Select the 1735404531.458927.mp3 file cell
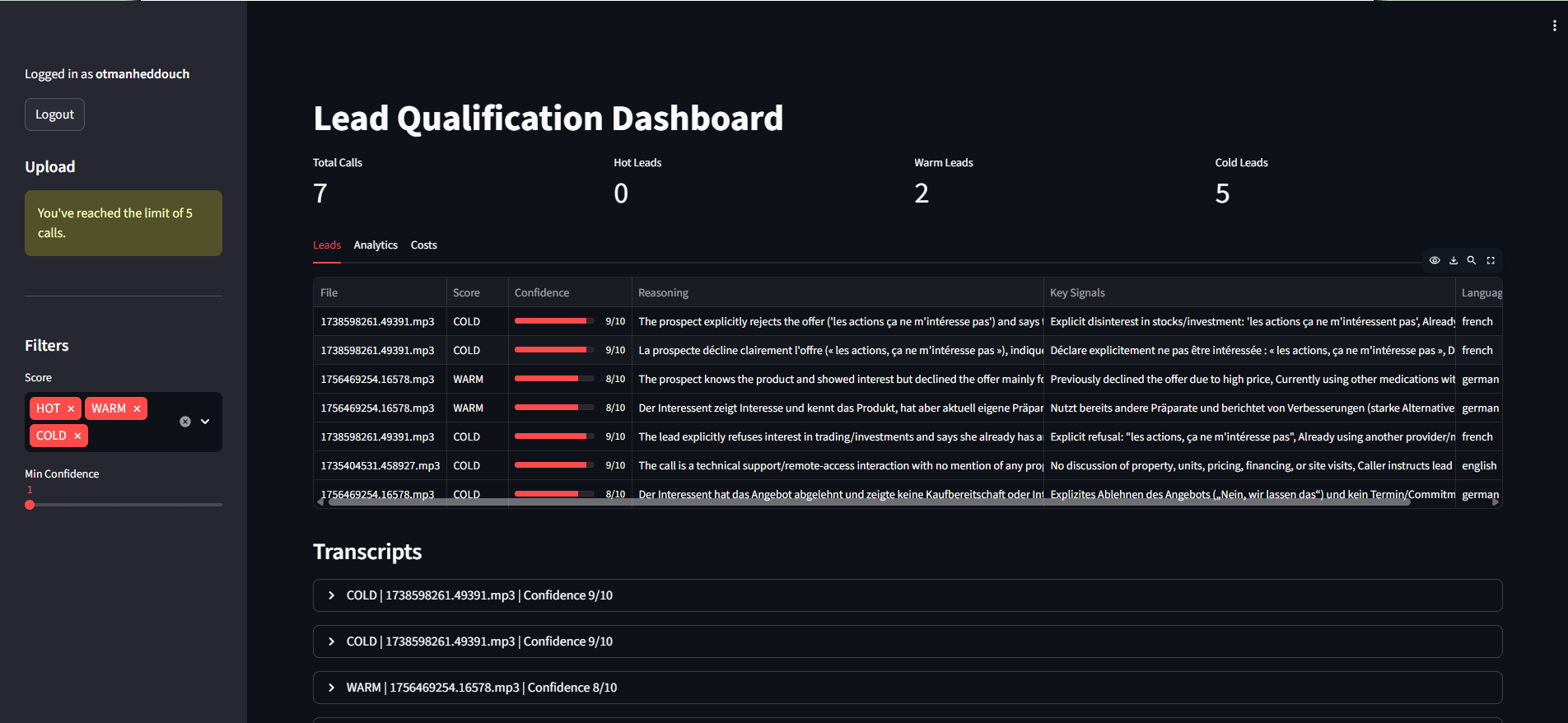1568x723 pixels. [x=380, y=465]
